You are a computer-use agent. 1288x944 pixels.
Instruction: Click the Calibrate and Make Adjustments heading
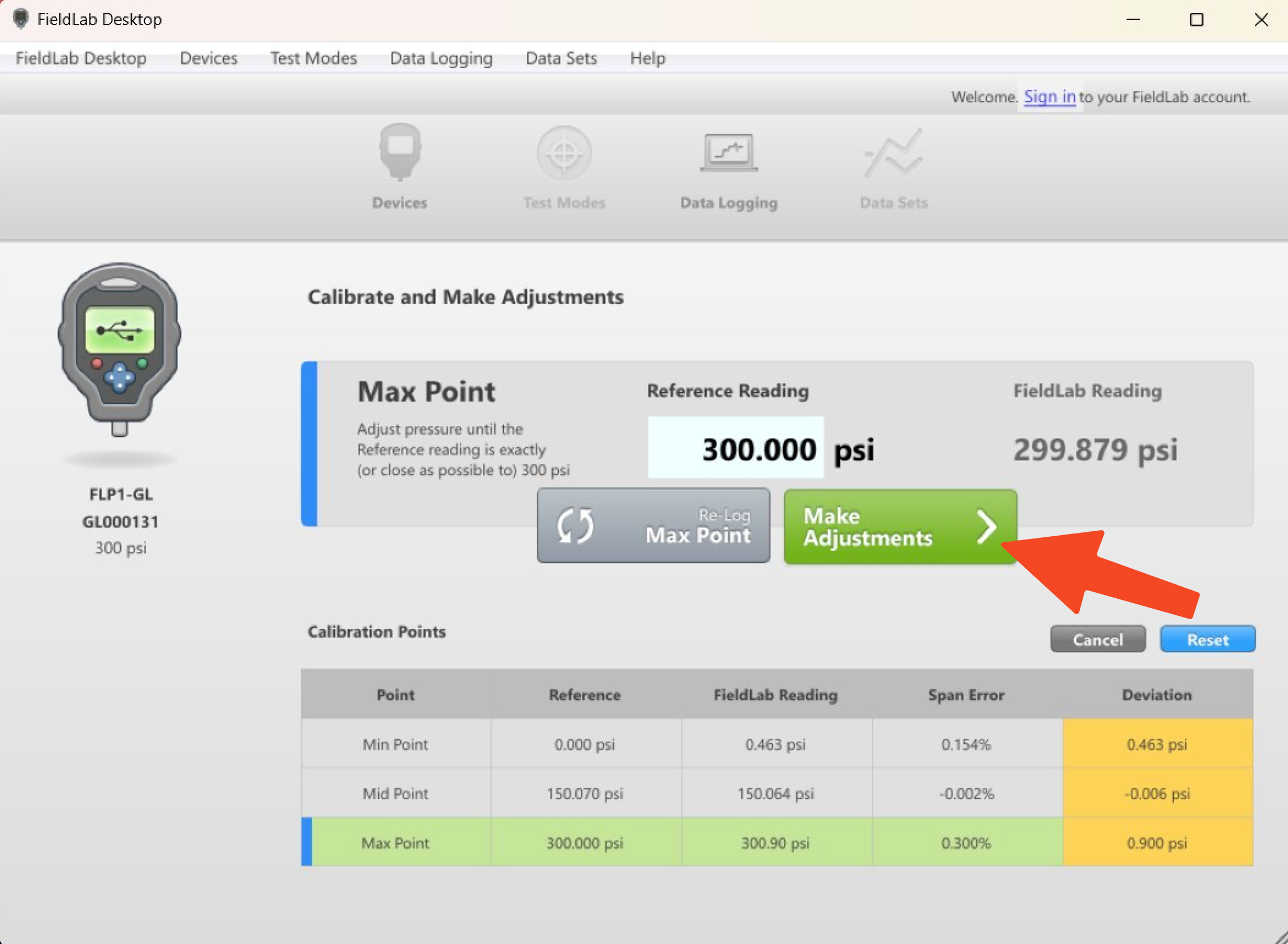pyautogui.click(x=466, y=297)
